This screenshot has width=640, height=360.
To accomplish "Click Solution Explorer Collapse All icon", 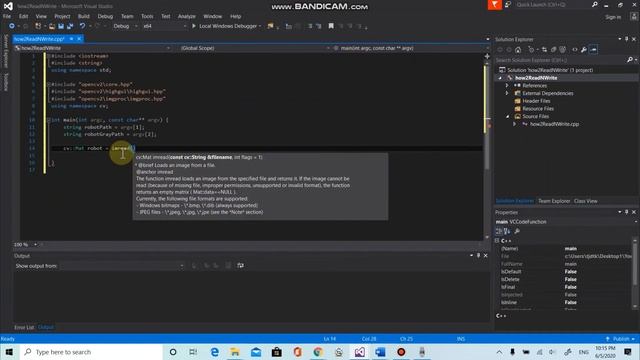I will coord(553,50).
